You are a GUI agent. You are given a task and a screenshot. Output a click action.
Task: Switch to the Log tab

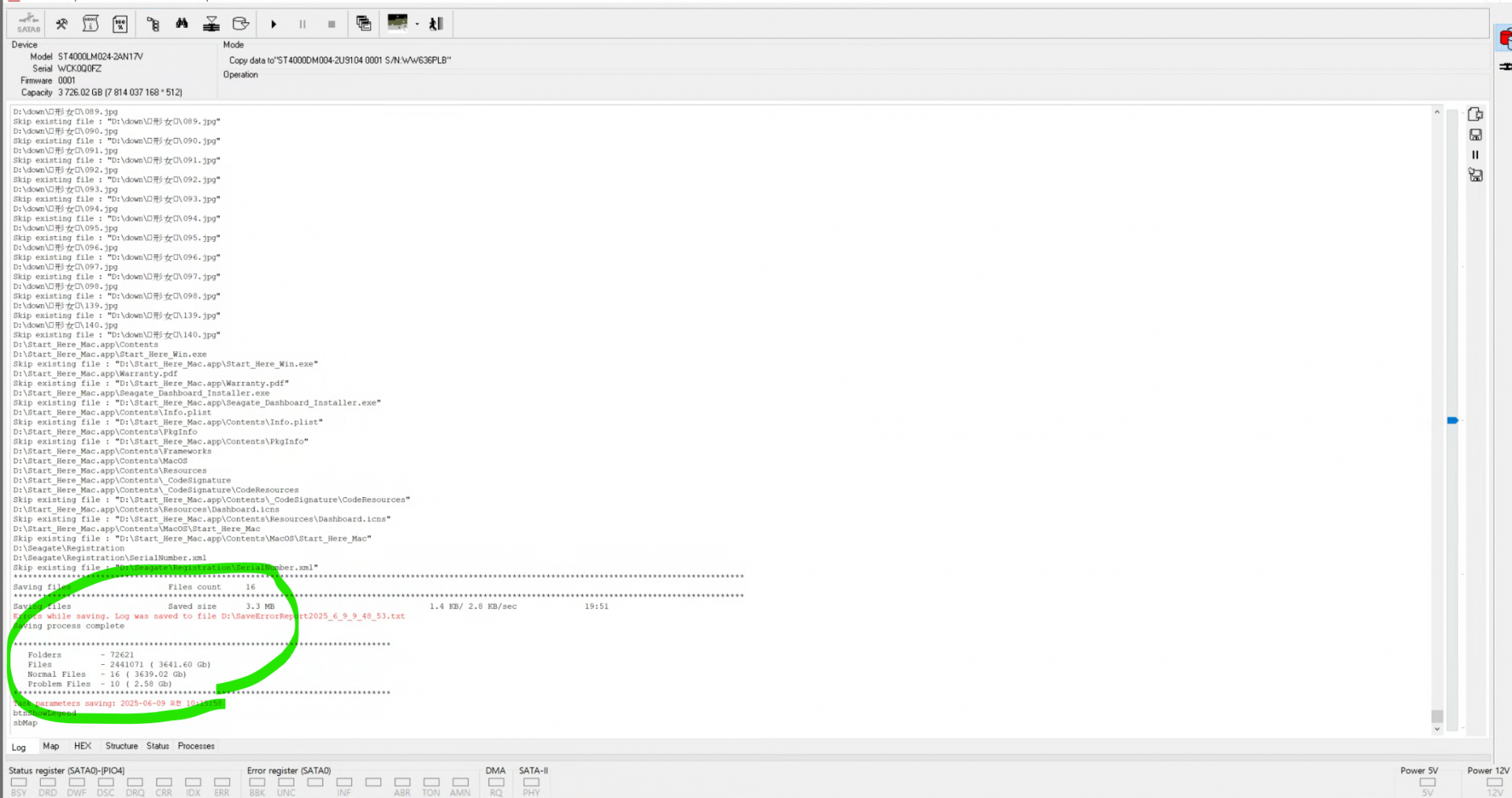19,747
